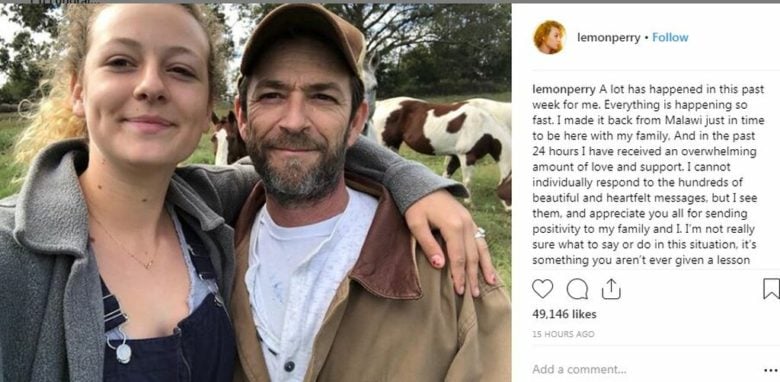Viewport: 780px width, 382px height.
Task: Share the post using the upload arrow icon
Action: click(611, 288)
